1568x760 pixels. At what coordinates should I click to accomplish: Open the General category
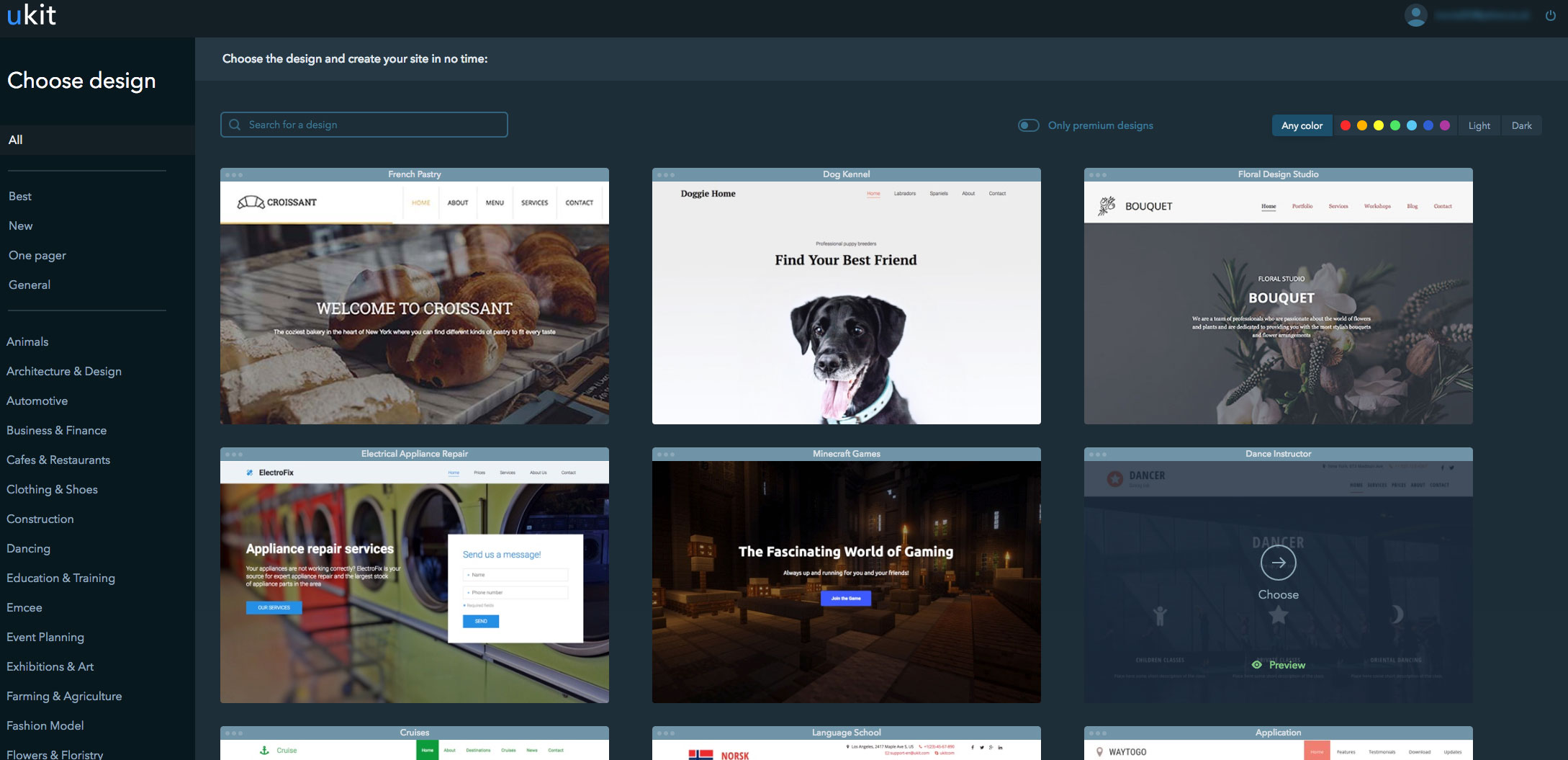coord(30,285)
